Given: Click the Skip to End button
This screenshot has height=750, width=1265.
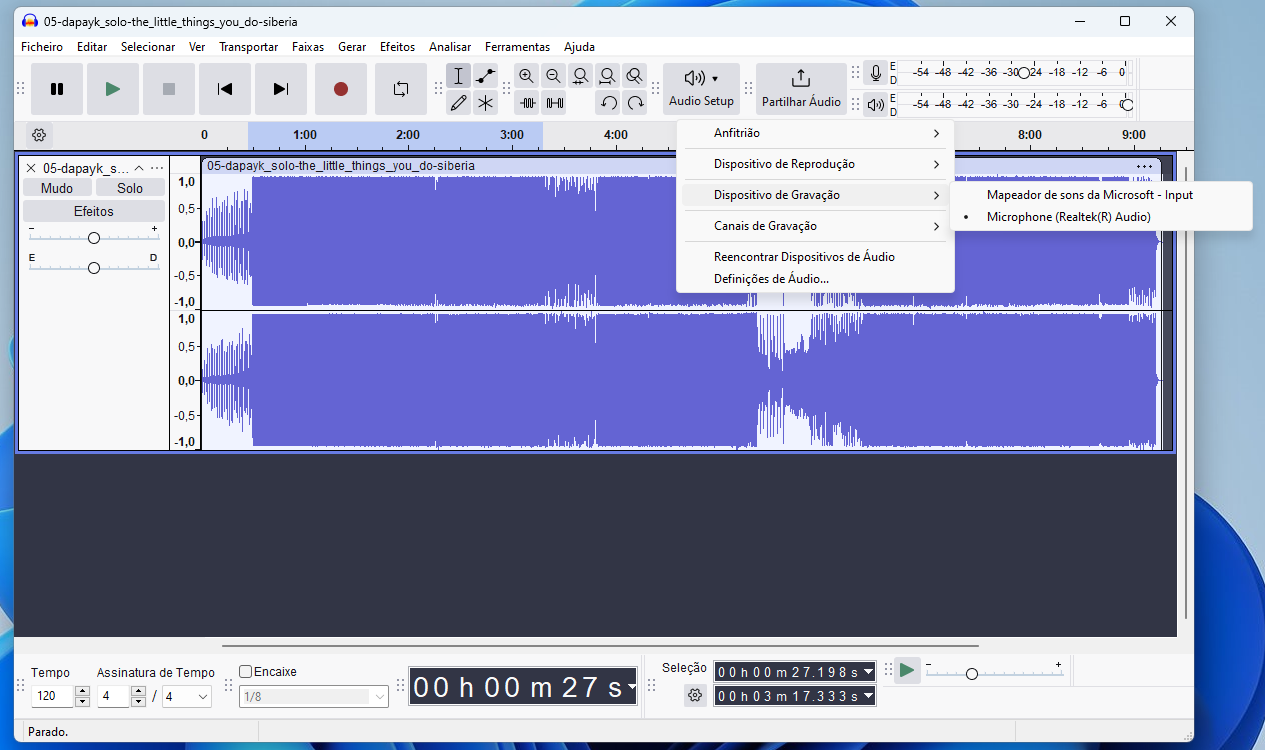Looking at the screenshot, I should pyautogui.click(x=281, y=89).
